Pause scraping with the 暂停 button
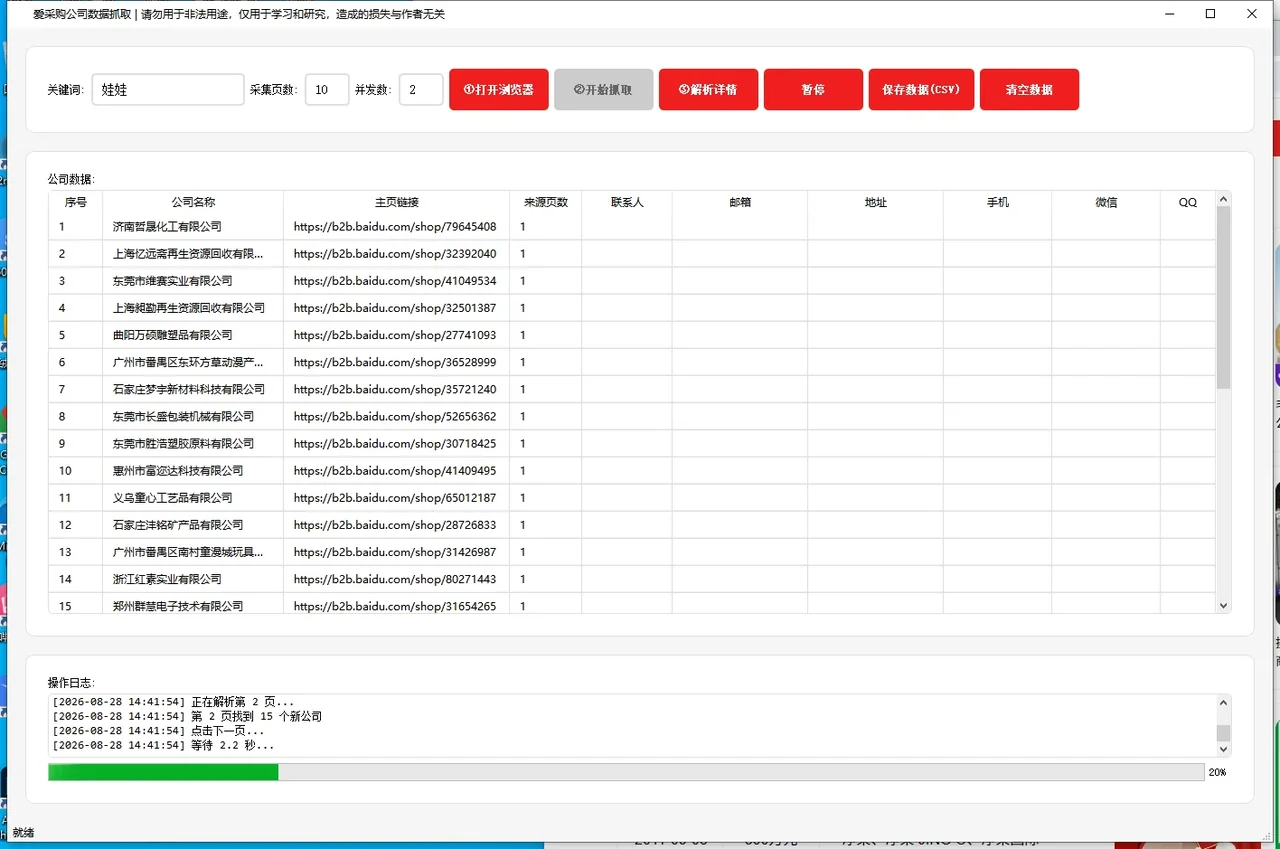Screen dimensions: 1280x849 point(813,89)
